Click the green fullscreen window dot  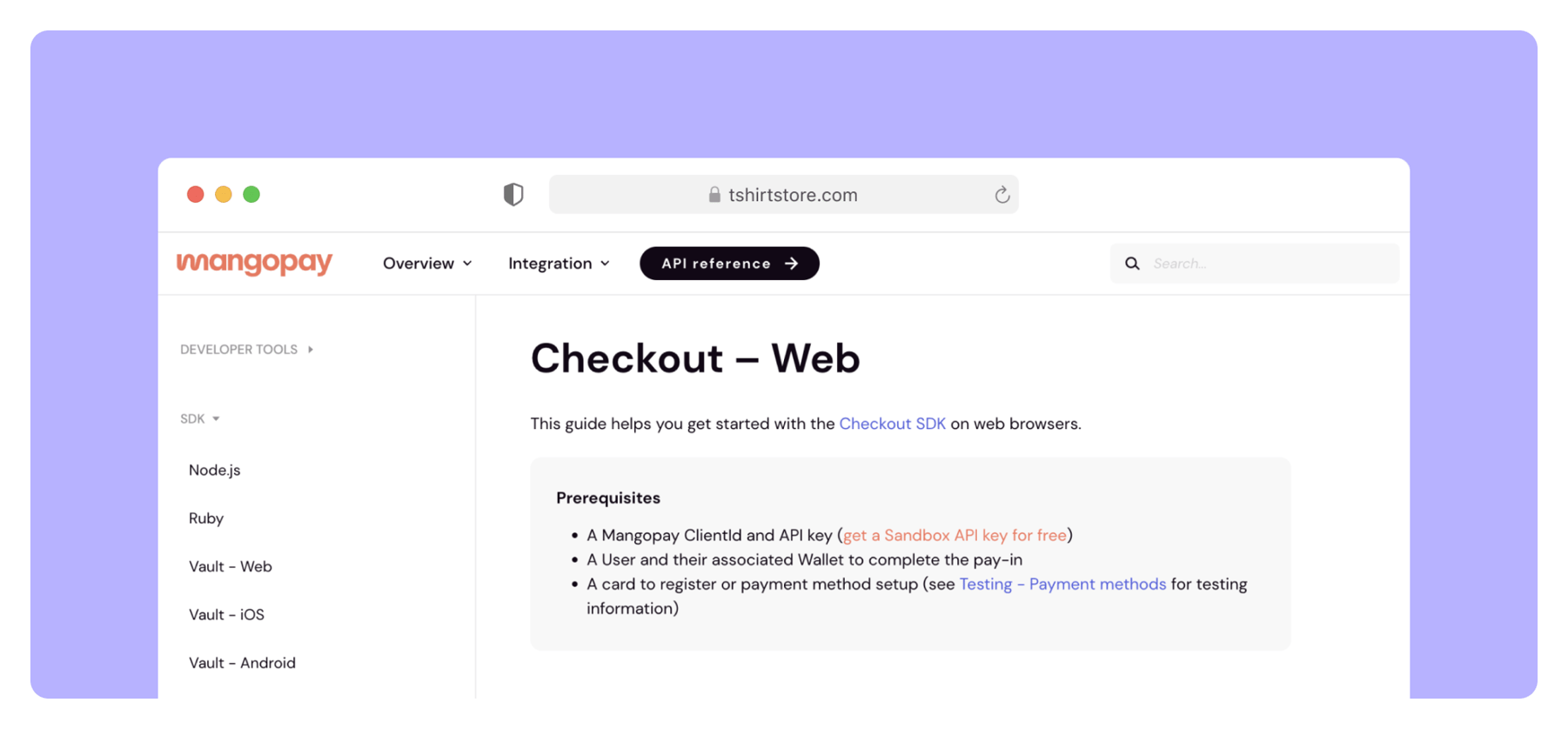pyautogui.click(x=251, y=194)
